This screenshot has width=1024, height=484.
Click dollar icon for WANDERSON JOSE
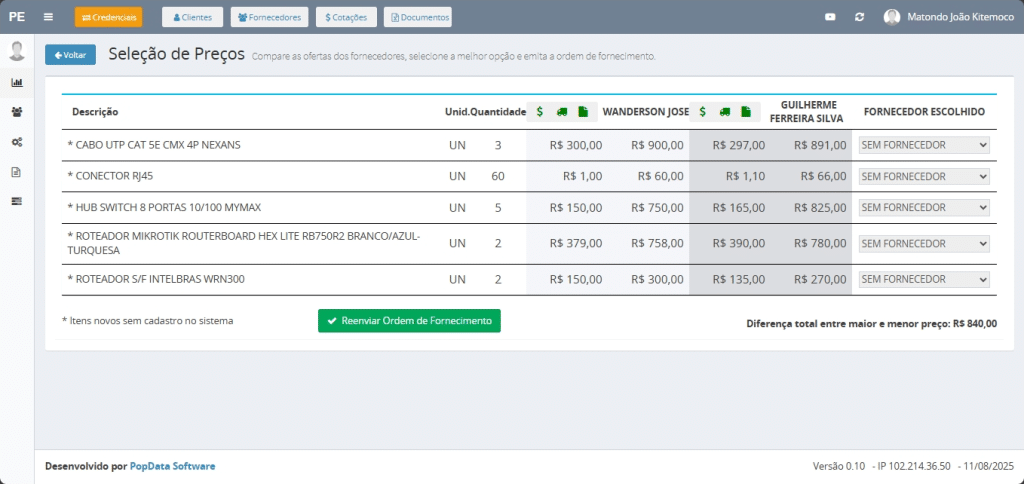[539, 112]
